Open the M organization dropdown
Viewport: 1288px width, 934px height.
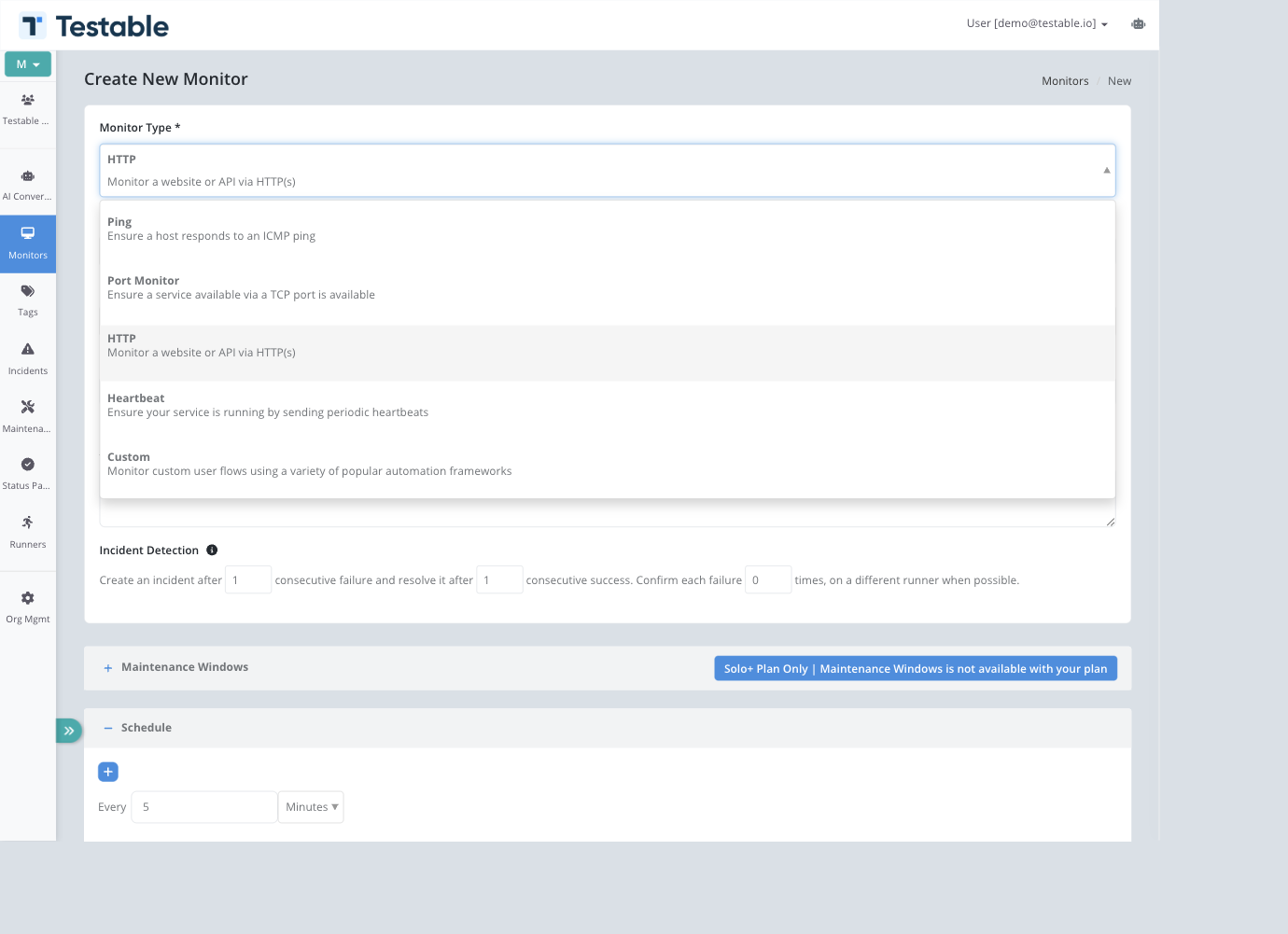[x=28, y=64]
